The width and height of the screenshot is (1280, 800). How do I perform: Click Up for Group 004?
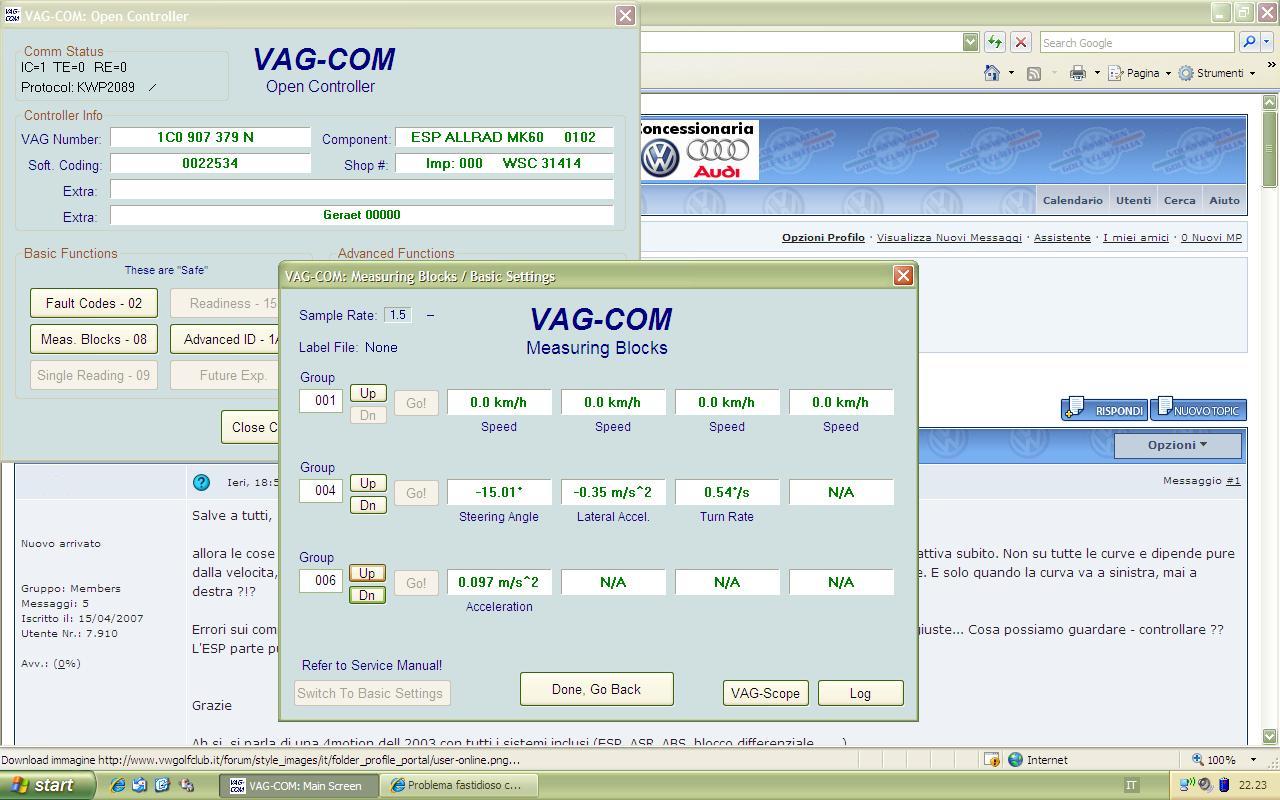(368, 483)
